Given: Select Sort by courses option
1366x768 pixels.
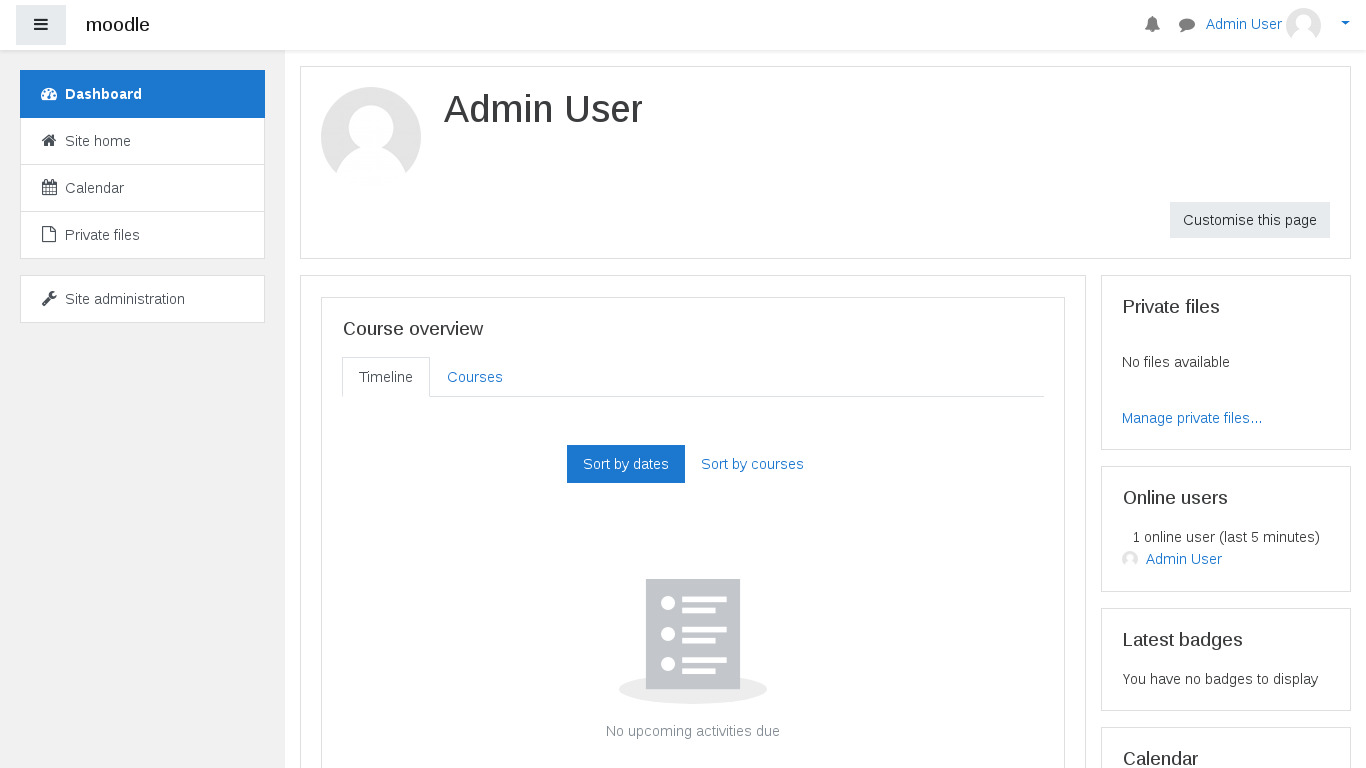Looking at the screenshot, I should (752, 464).
